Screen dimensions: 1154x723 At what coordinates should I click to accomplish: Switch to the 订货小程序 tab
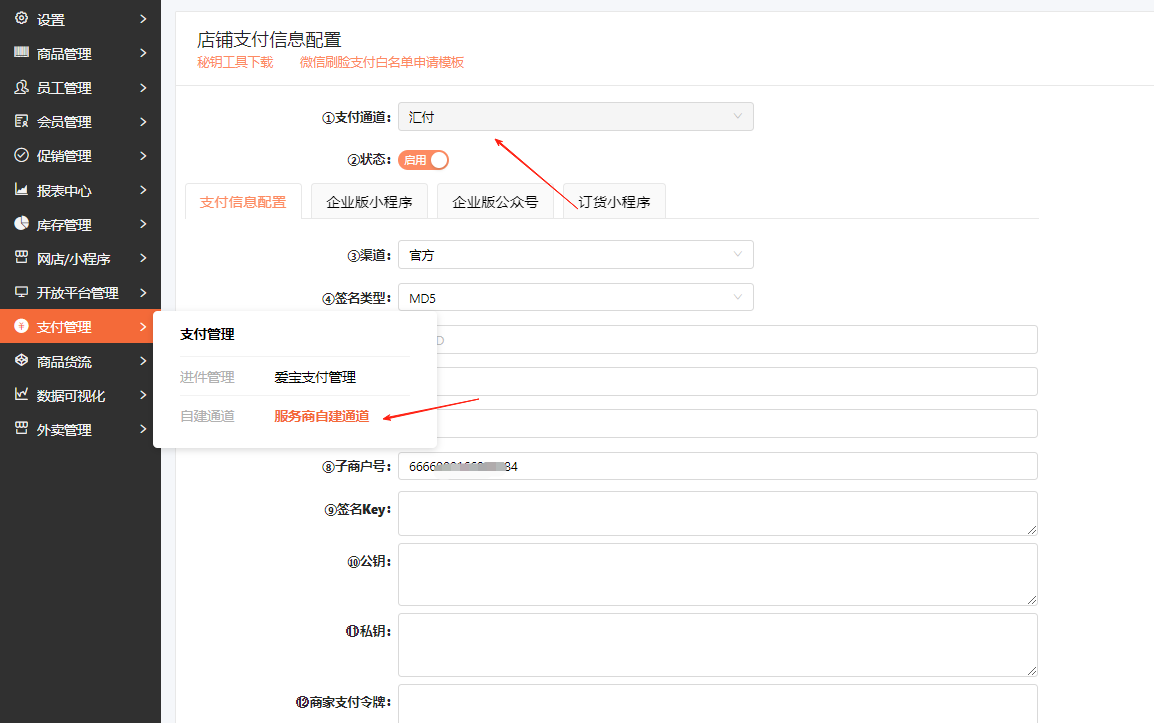click(x=615, y=202)
